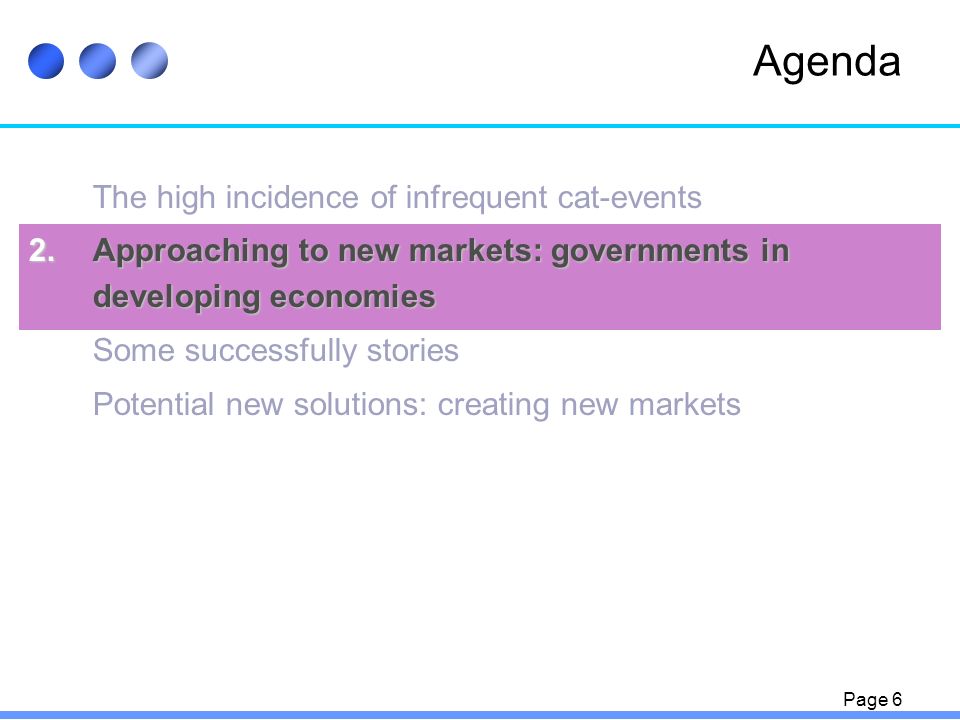This screenshot has height=720, width=960.
Task: Click the middle blue gradient circle
Action: [97, 61]
